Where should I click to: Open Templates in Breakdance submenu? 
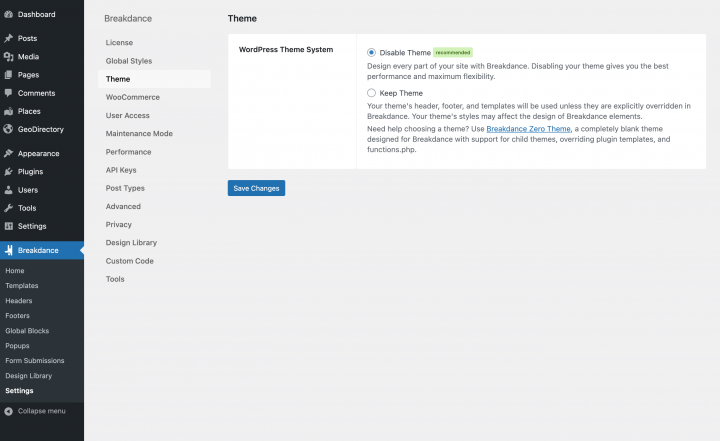22,286
